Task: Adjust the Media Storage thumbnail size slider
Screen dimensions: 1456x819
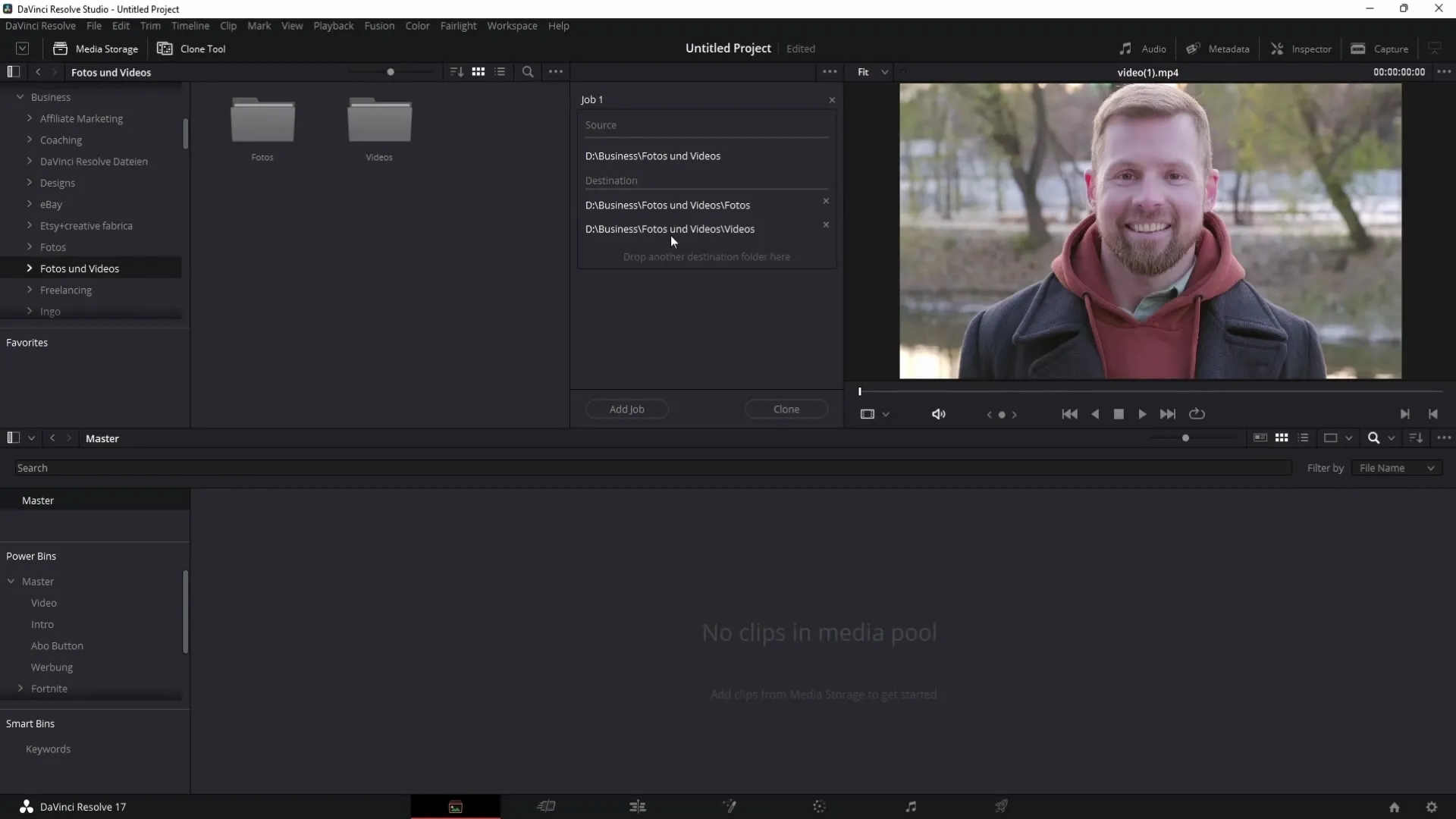Action: tap(391, 72)
